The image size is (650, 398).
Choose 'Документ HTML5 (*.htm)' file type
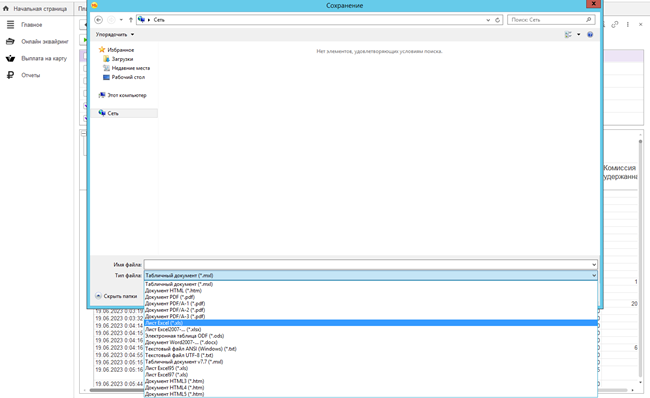click(371, 394)
